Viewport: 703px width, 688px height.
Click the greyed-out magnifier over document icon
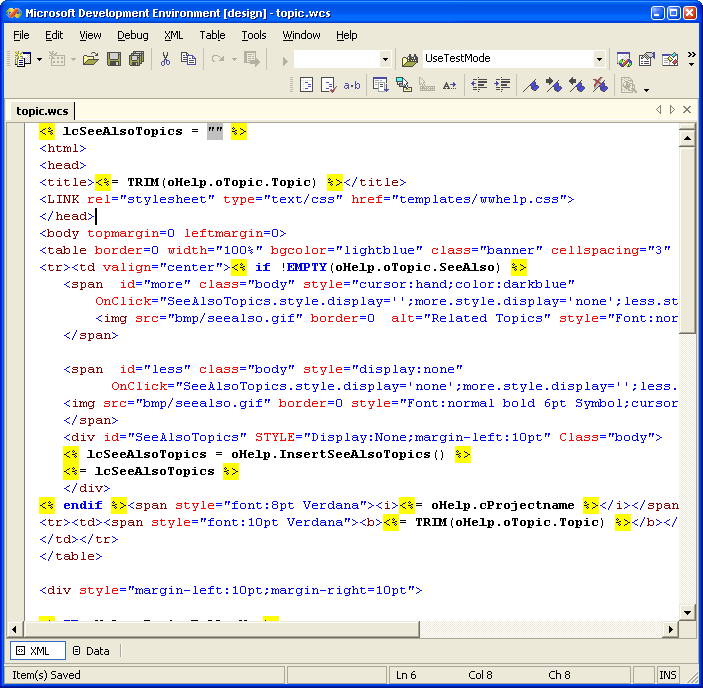(629, 85)
